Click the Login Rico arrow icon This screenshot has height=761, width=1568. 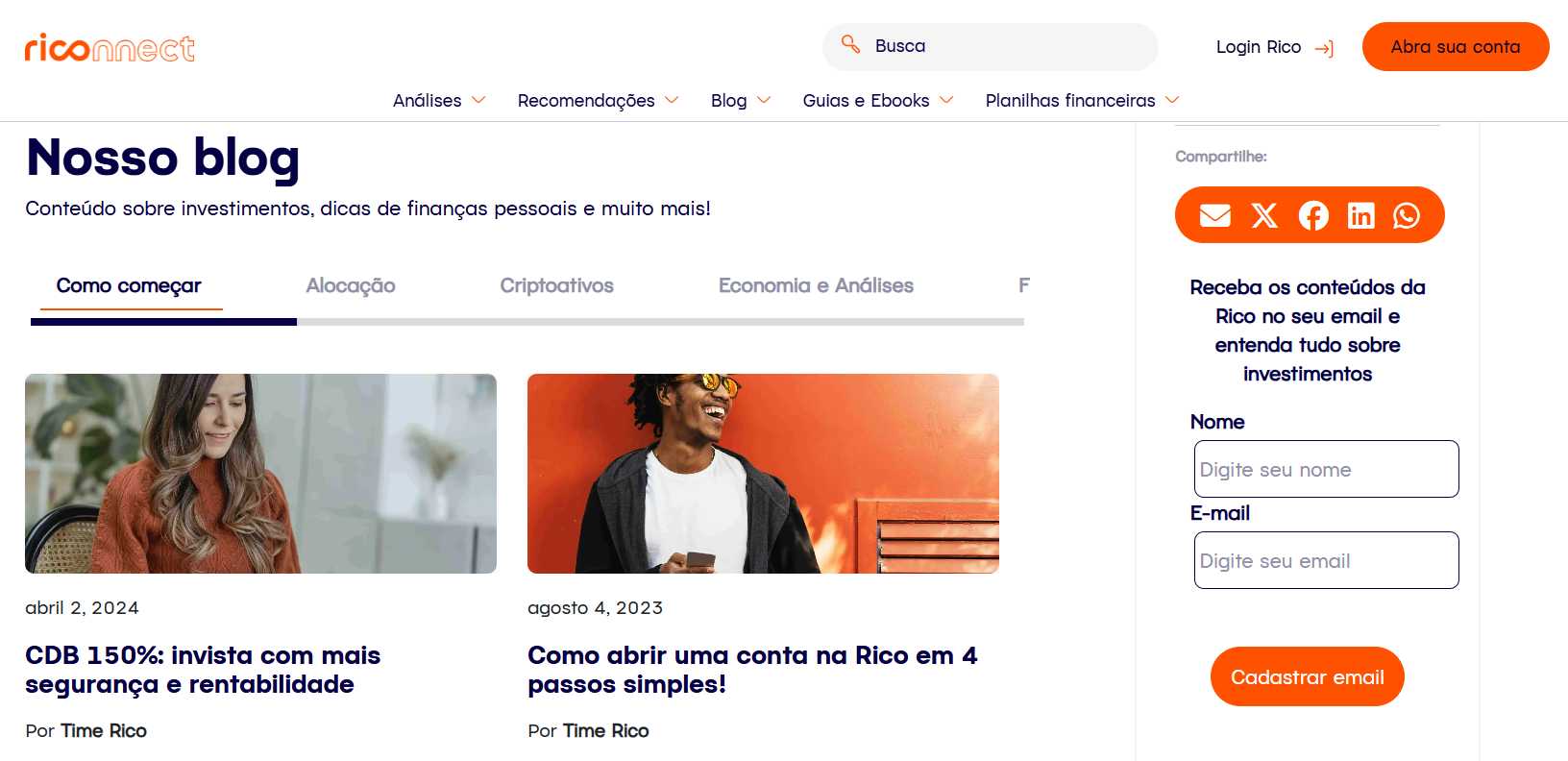(1324, 48)
